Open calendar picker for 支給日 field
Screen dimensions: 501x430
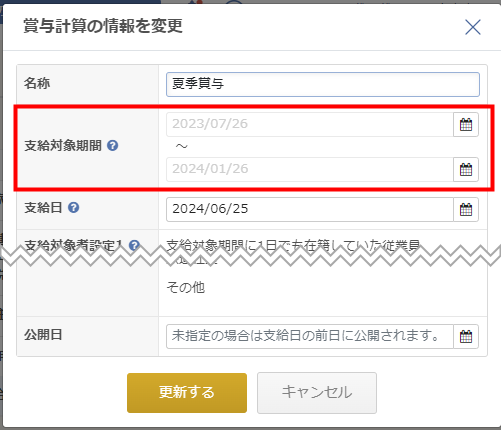point(466,210)
